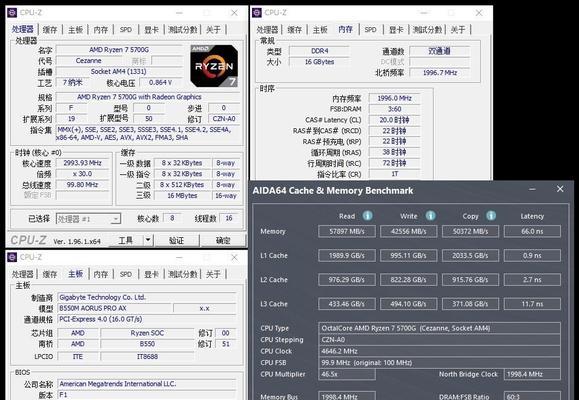579x400 pixels.
Task: Click the 验证 button in CPU-Z
Action: (176, 240)
